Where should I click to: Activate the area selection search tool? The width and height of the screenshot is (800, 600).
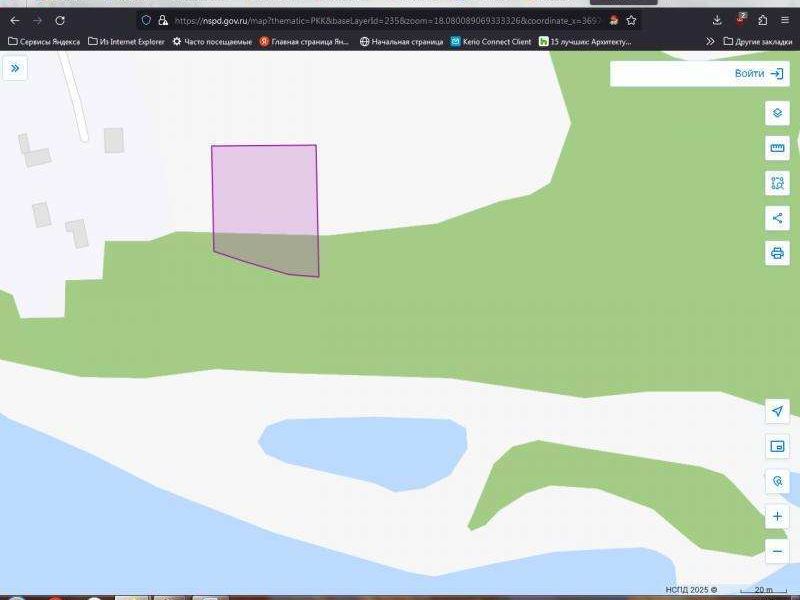click(x=777, y=183)
